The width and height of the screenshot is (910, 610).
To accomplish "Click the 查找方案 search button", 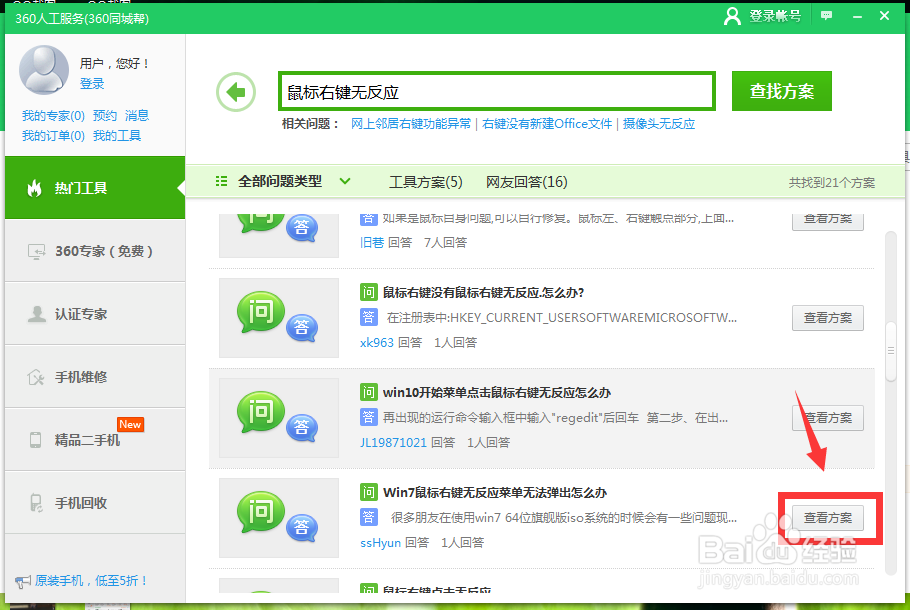I will (782, 91).
